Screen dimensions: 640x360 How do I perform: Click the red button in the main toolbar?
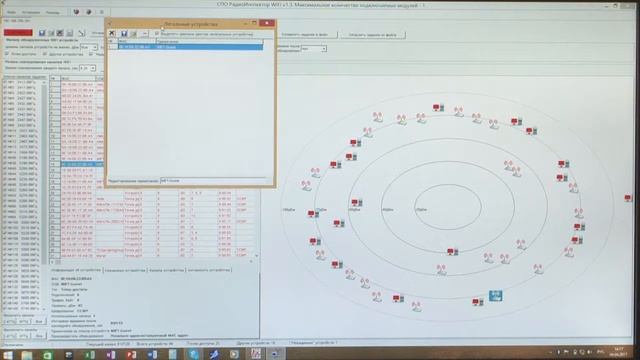[18, 32]
